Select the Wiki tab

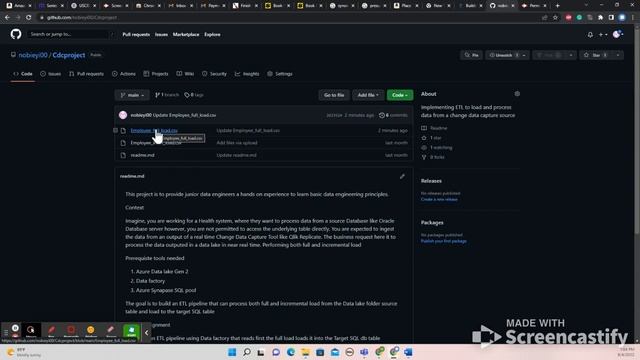[x=185, y=74]
